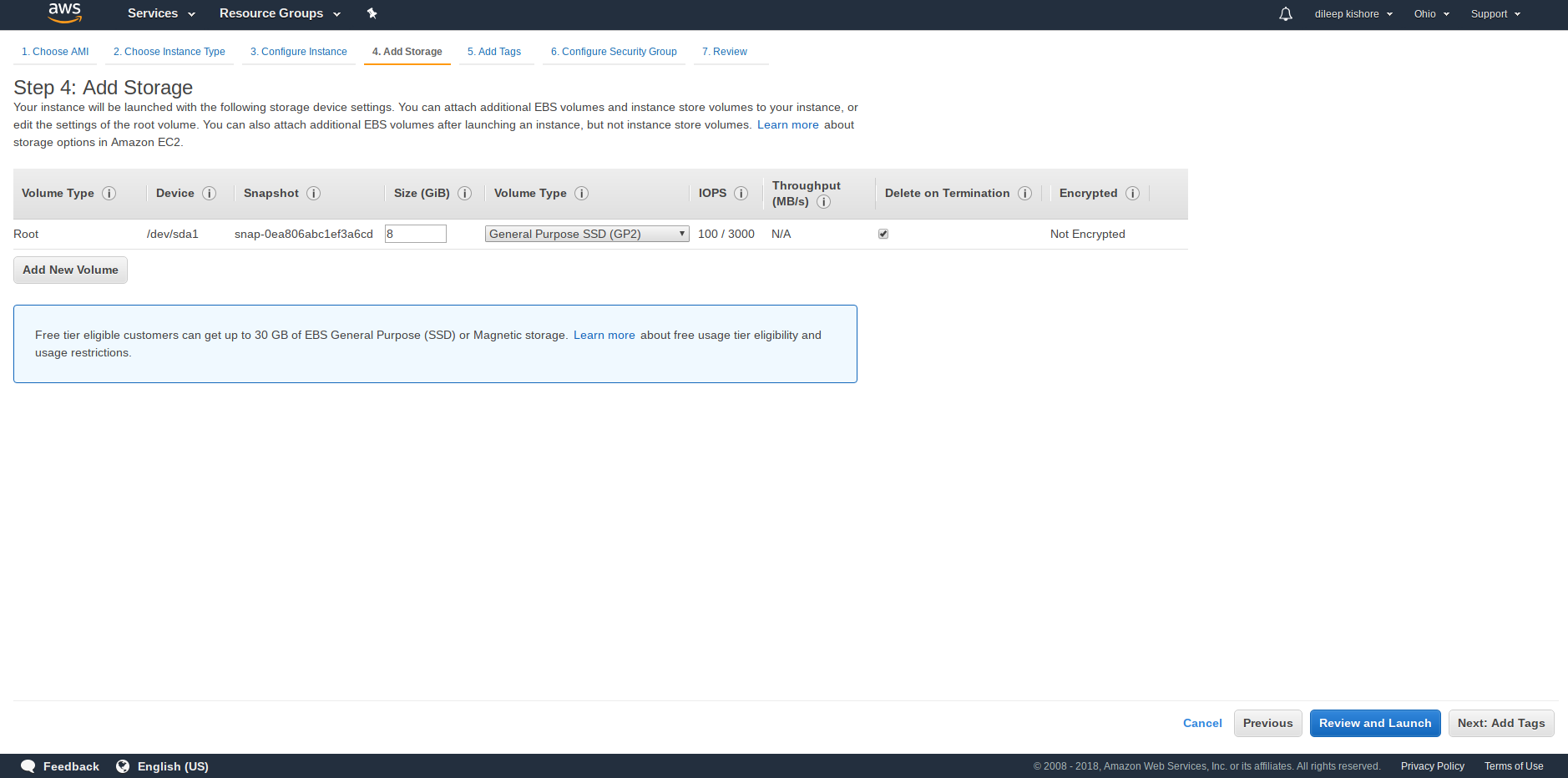Show info icon next to Throughput (MB/s)

coord(824,202)
